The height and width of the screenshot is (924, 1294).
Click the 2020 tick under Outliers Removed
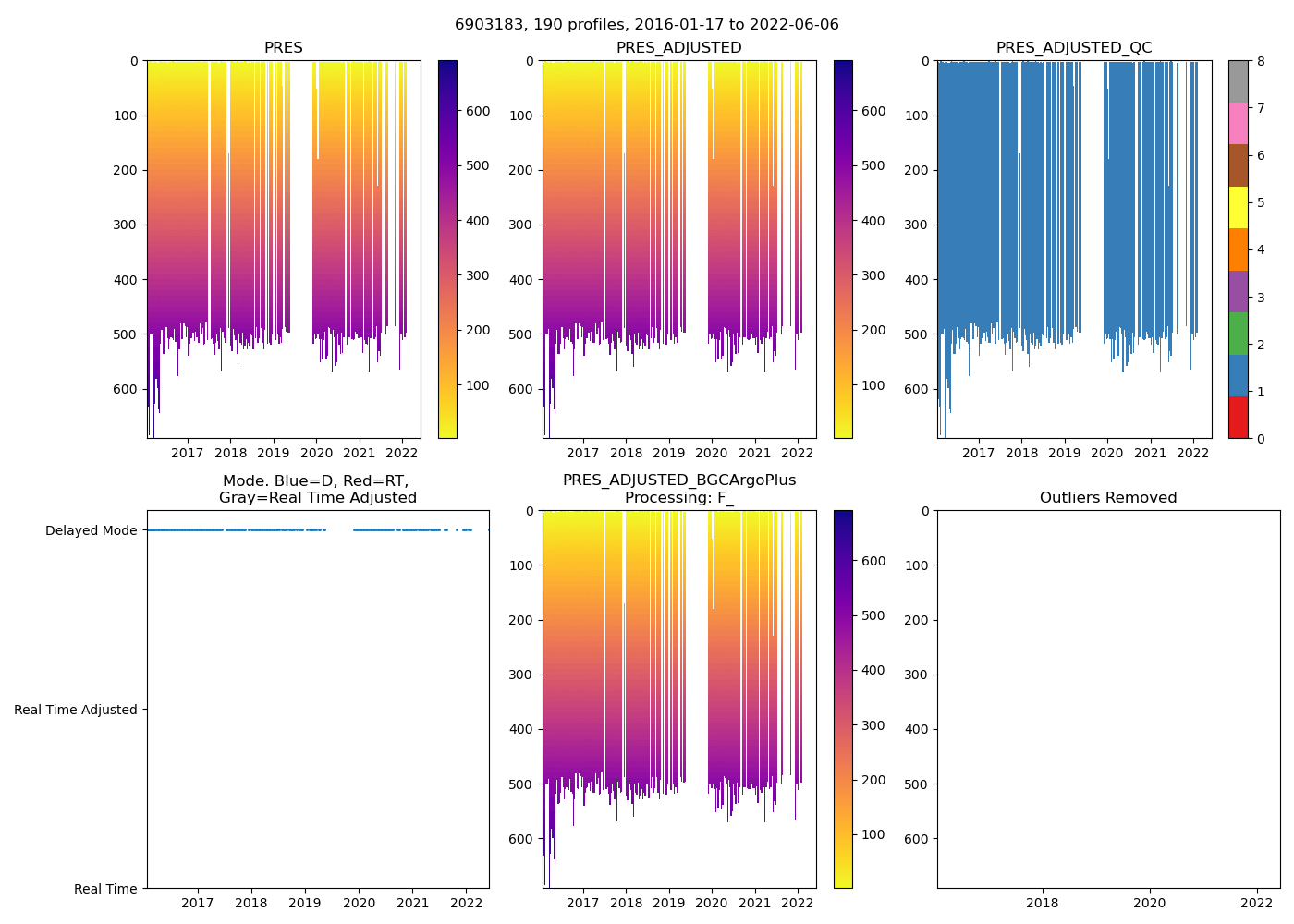coord(1149,903)
